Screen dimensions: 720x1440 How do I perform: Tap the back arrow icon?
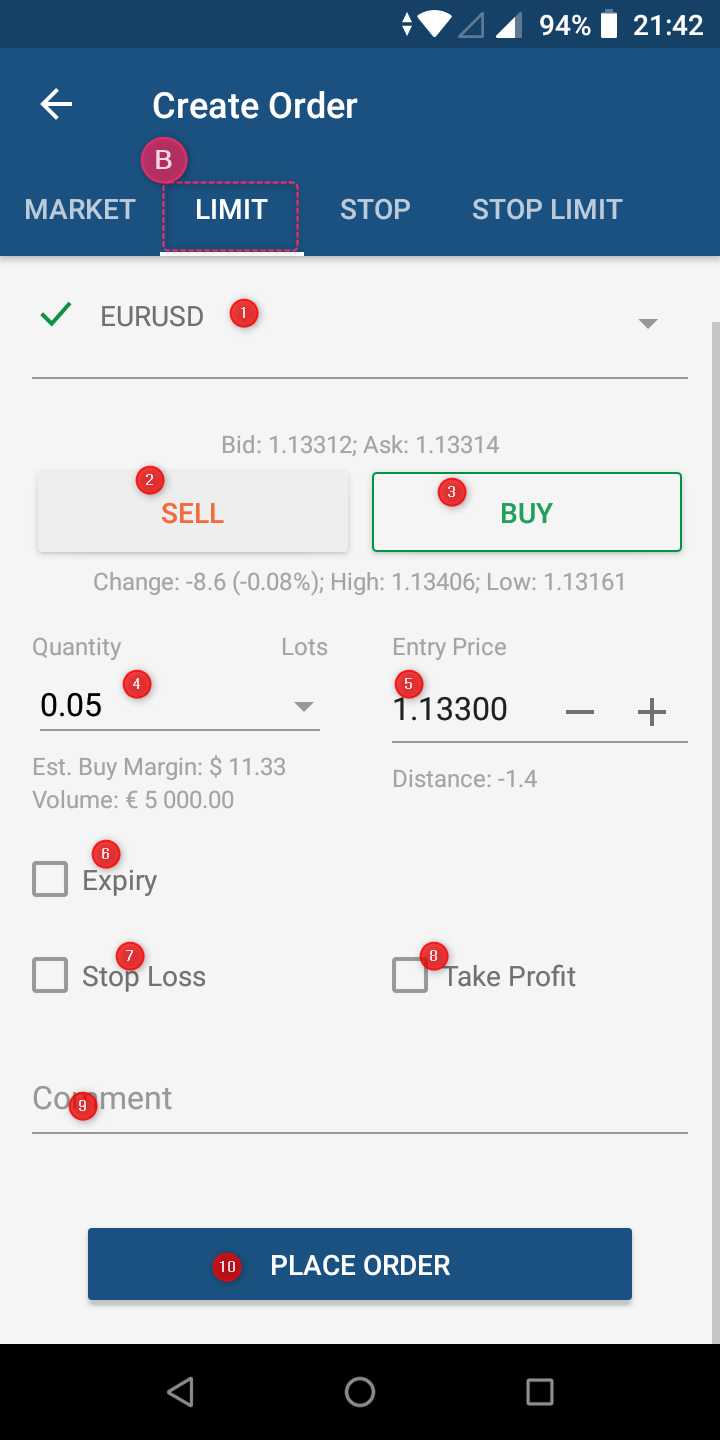57,105
